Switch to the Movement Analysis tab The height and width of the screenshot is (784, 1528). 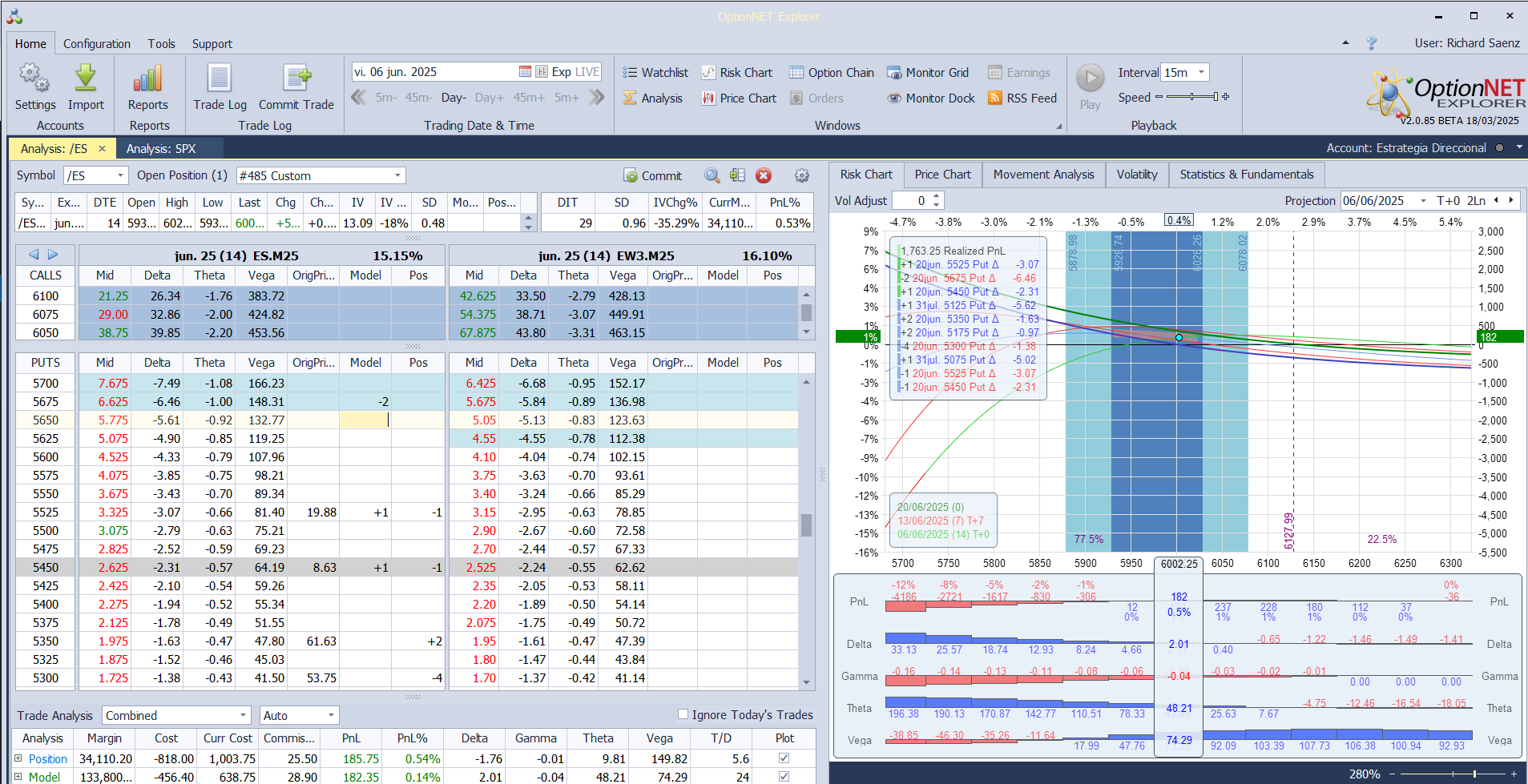click(x=1043, y=175)
